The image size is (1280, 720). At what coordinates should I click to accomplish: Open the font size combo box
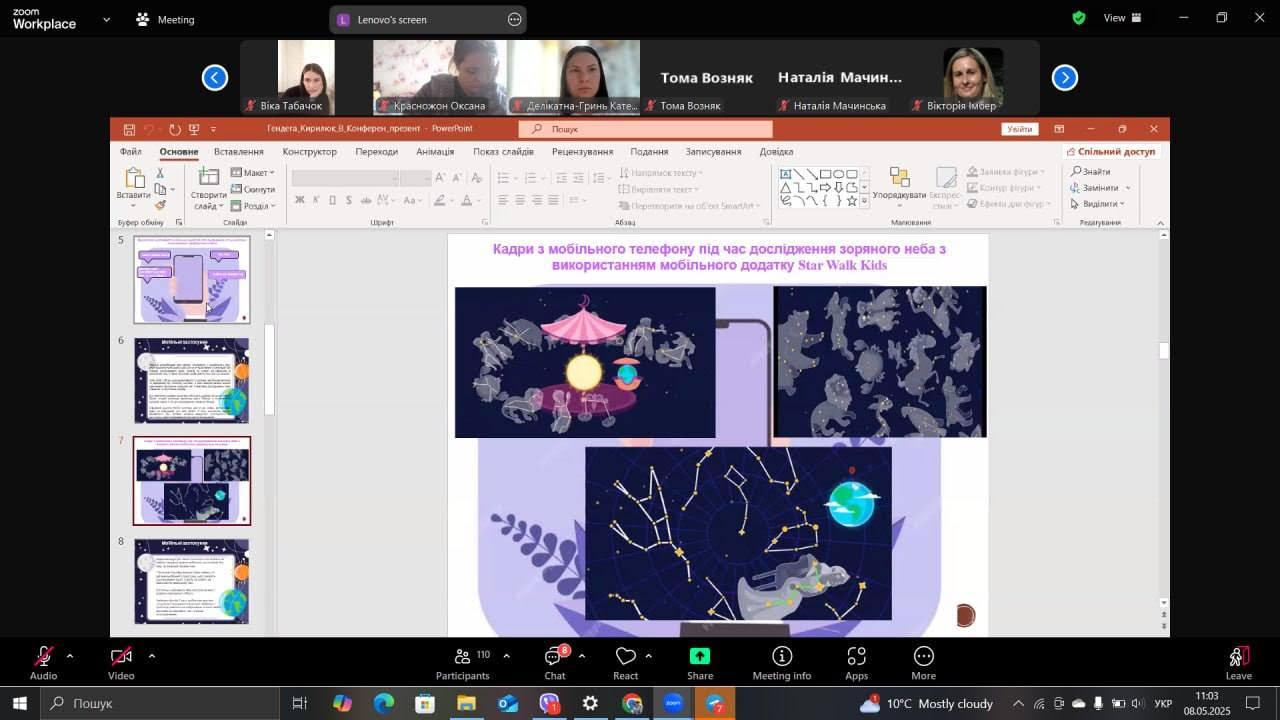click(x=415, y=178)
